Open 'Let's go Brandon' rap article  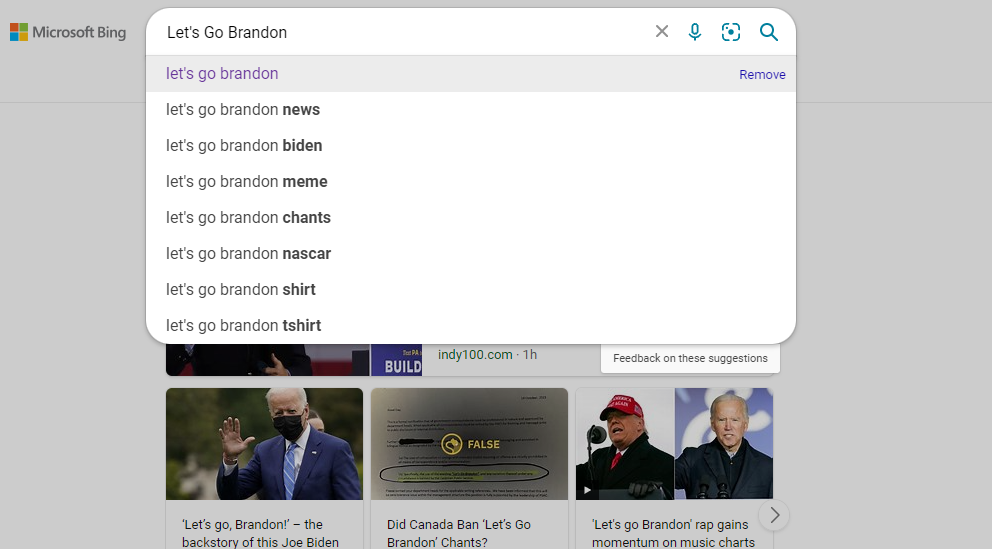point(673,533)
